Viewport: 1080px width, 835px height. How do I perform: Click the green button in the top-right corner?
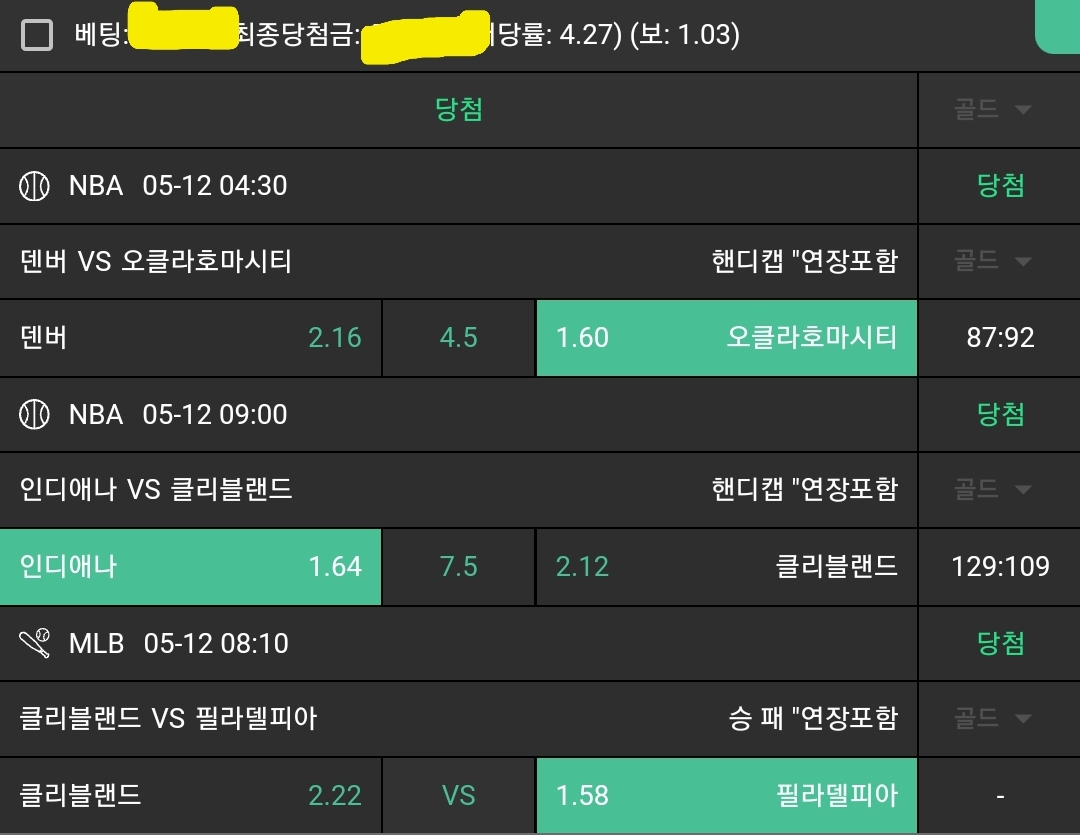1058,26
